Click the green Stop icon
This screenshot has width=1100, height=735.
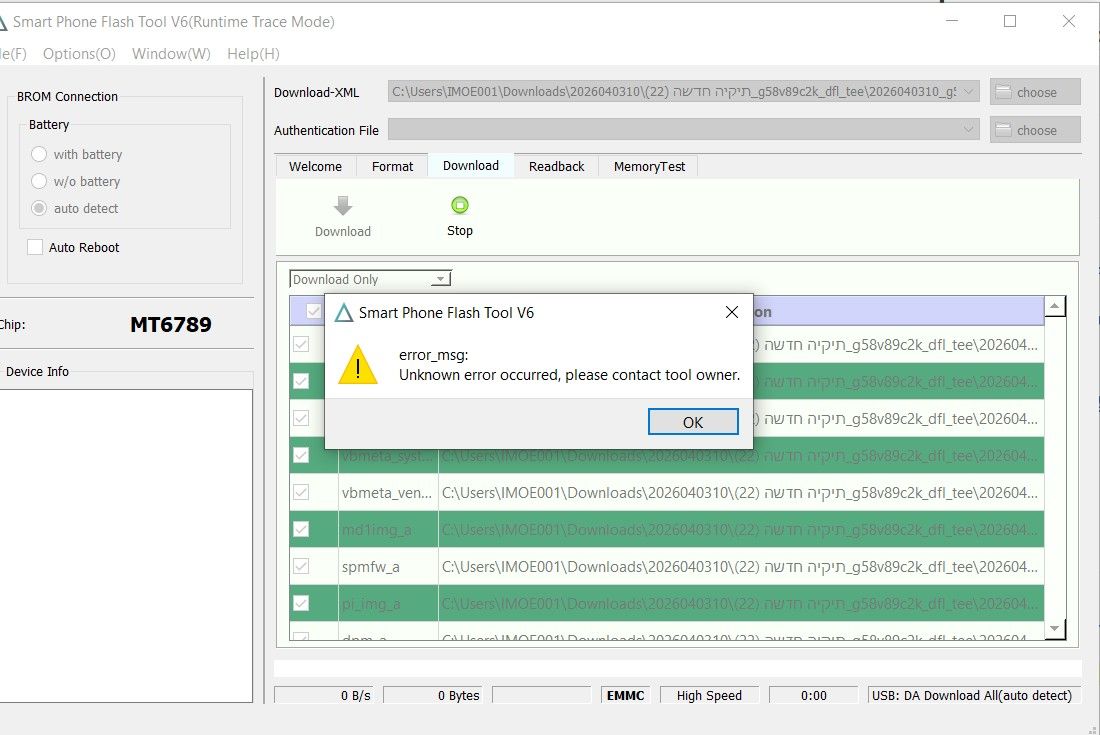(460, 205)
